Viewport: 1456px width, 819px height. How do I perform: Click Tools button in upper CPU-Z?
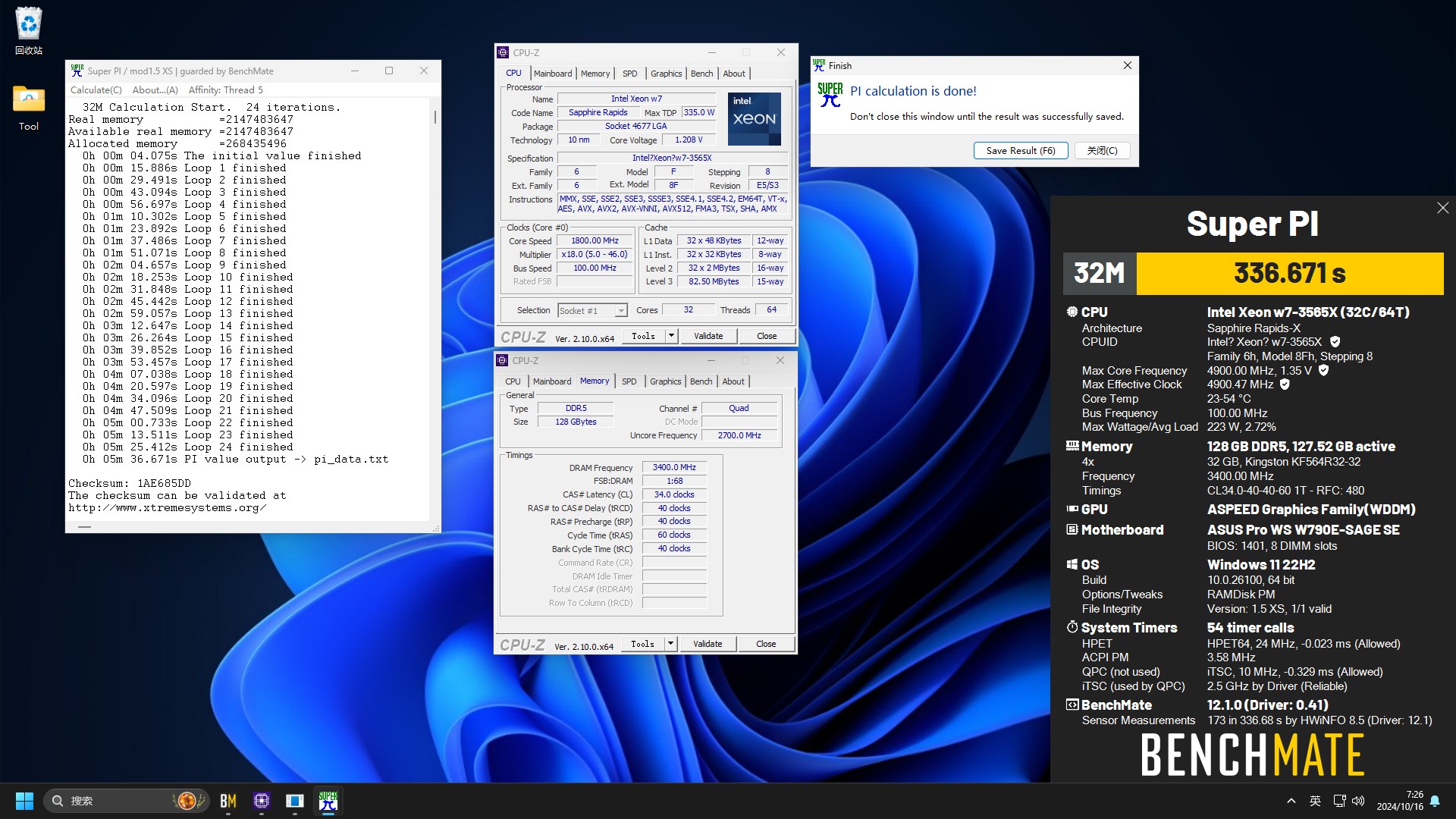[643, 336]
